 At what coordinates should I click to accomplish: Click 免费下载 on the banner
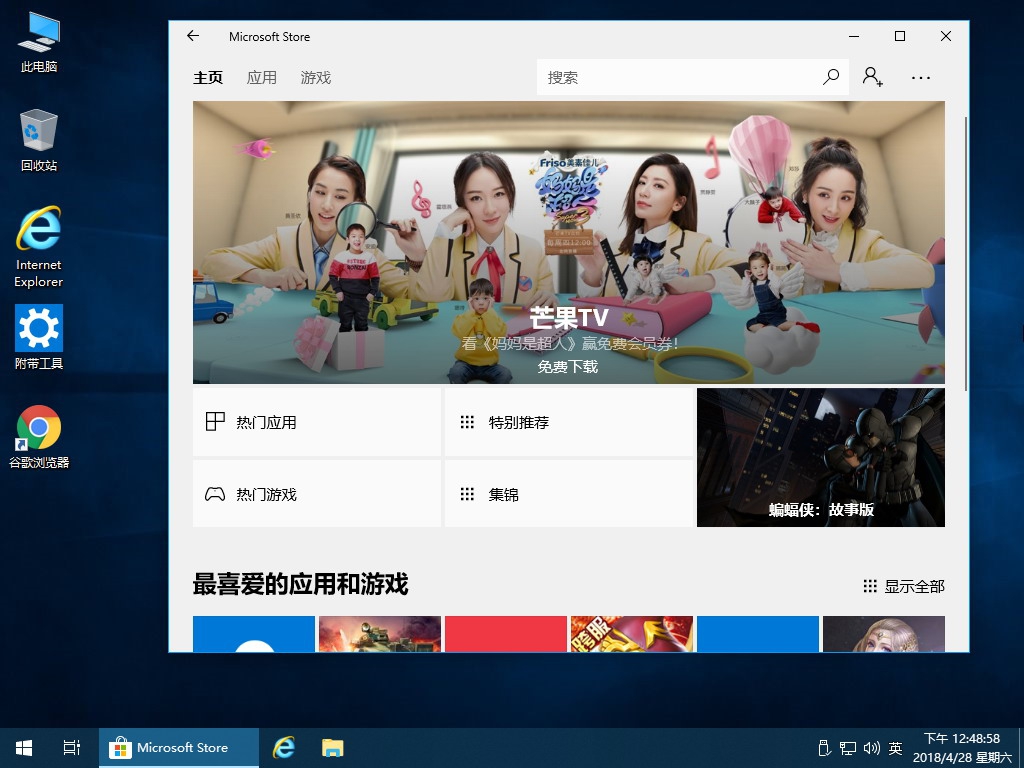tap(568, 367)
